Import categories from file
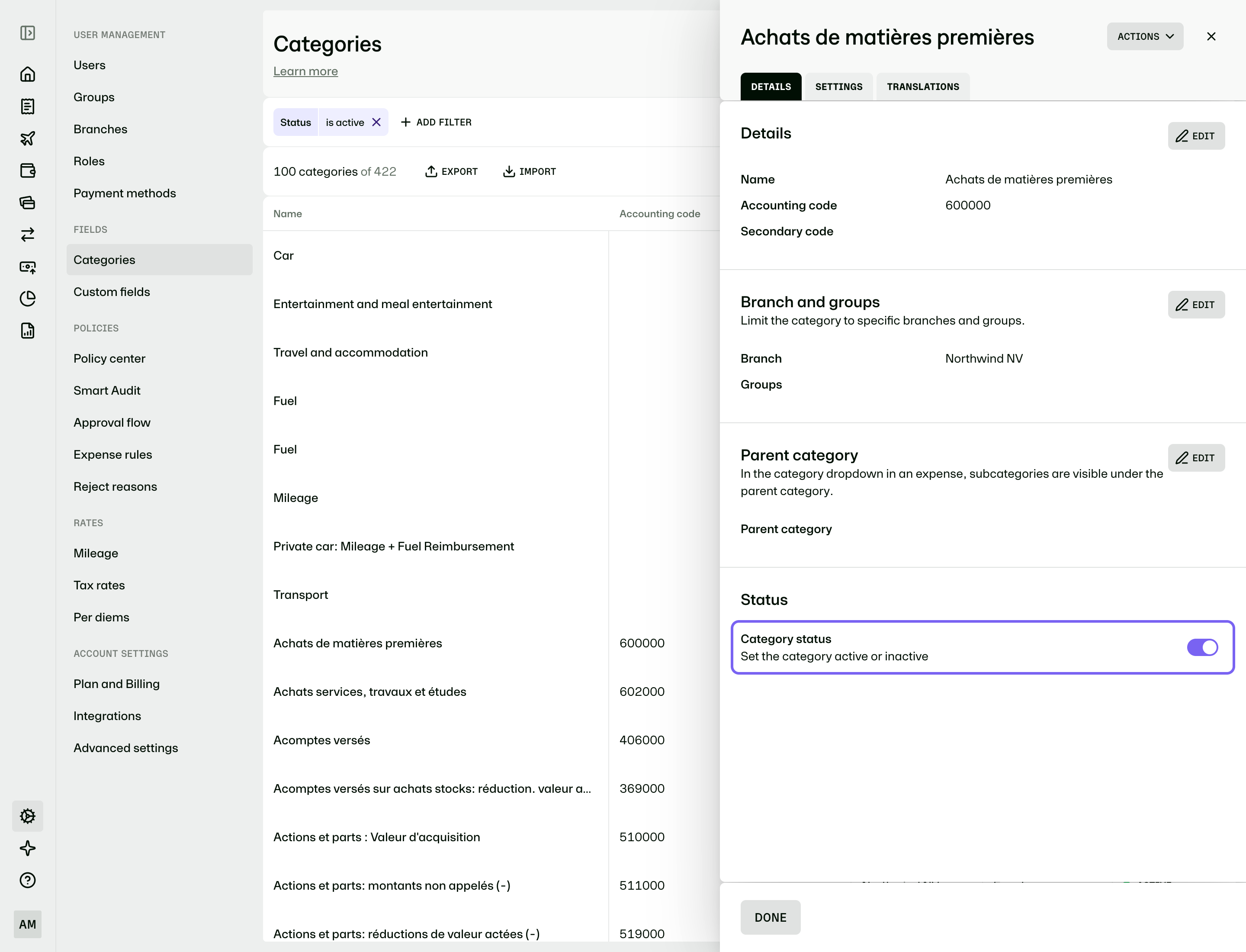The height and width of the screenshot is (952, 1246). coord(529,172)
